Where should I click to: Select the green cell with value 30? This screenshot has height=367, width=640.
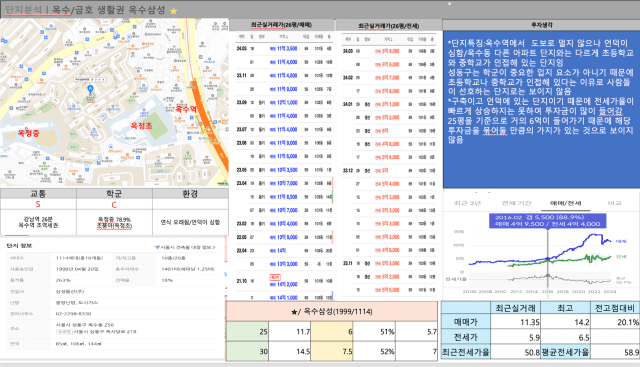pos(247,351)
